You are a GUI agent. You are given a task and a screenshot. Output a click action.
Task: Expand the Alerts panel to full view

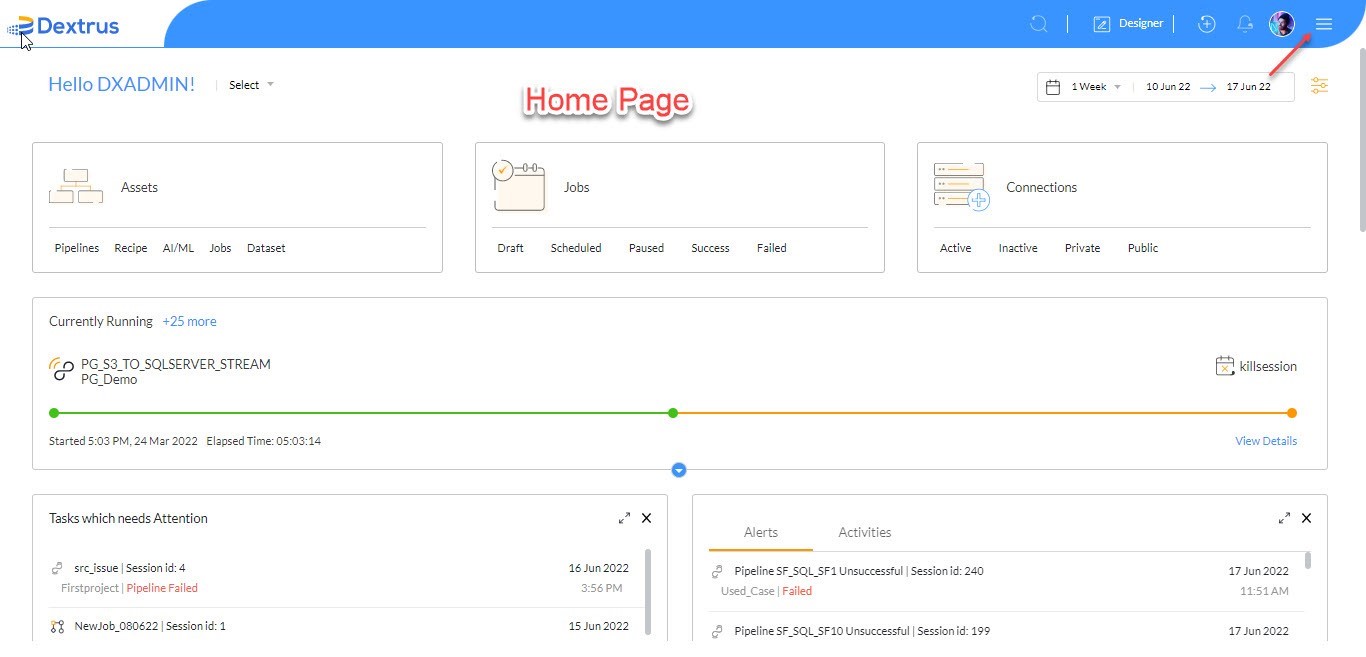[1284, 518]
